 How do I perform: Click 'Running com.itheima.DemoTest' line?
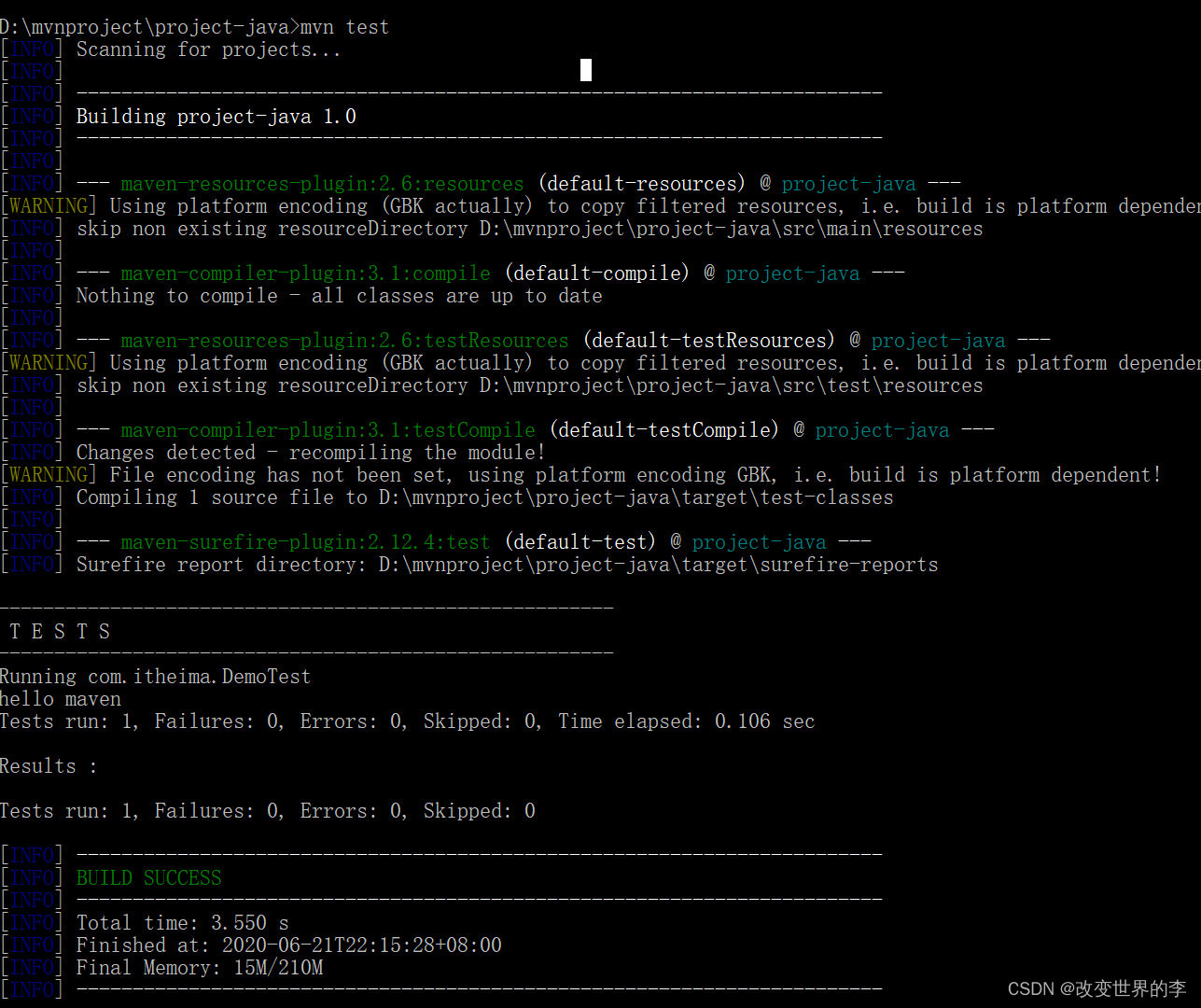pyautogui.click(x=155, y=677)
